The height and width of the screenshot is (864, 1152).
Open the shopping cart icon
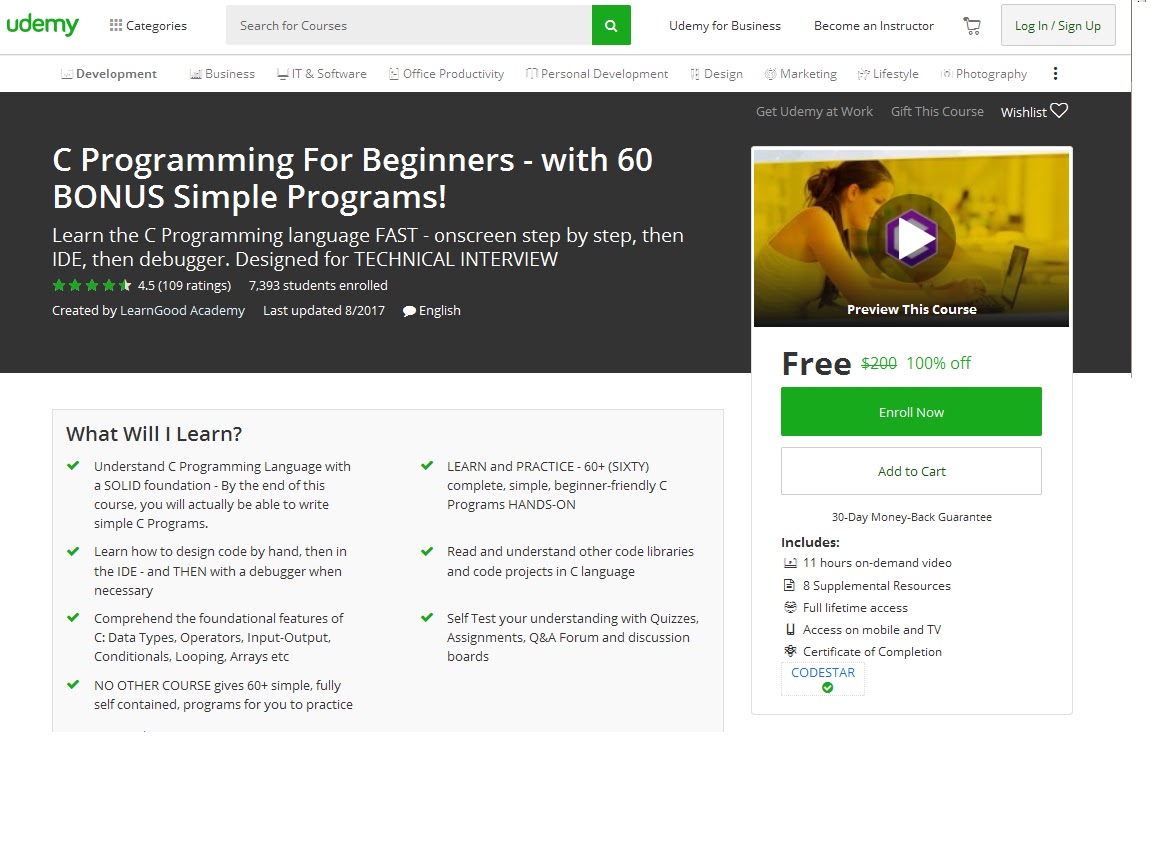click(972, 26)
